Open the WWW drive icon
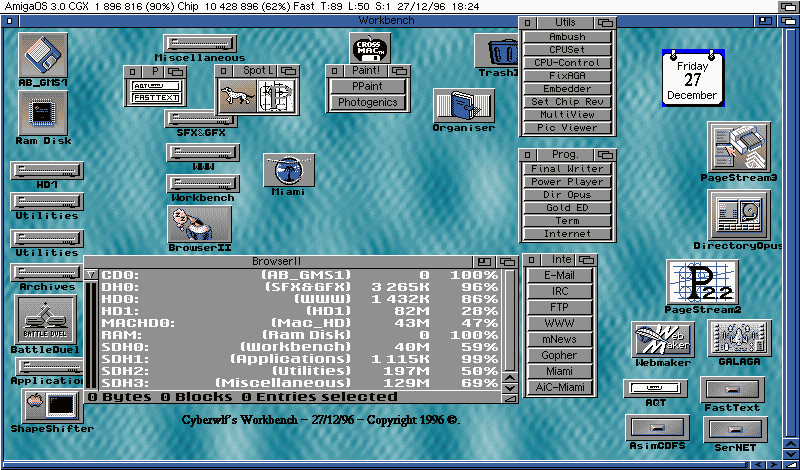This screenshot has height=470, width=800. coord(203,153)
